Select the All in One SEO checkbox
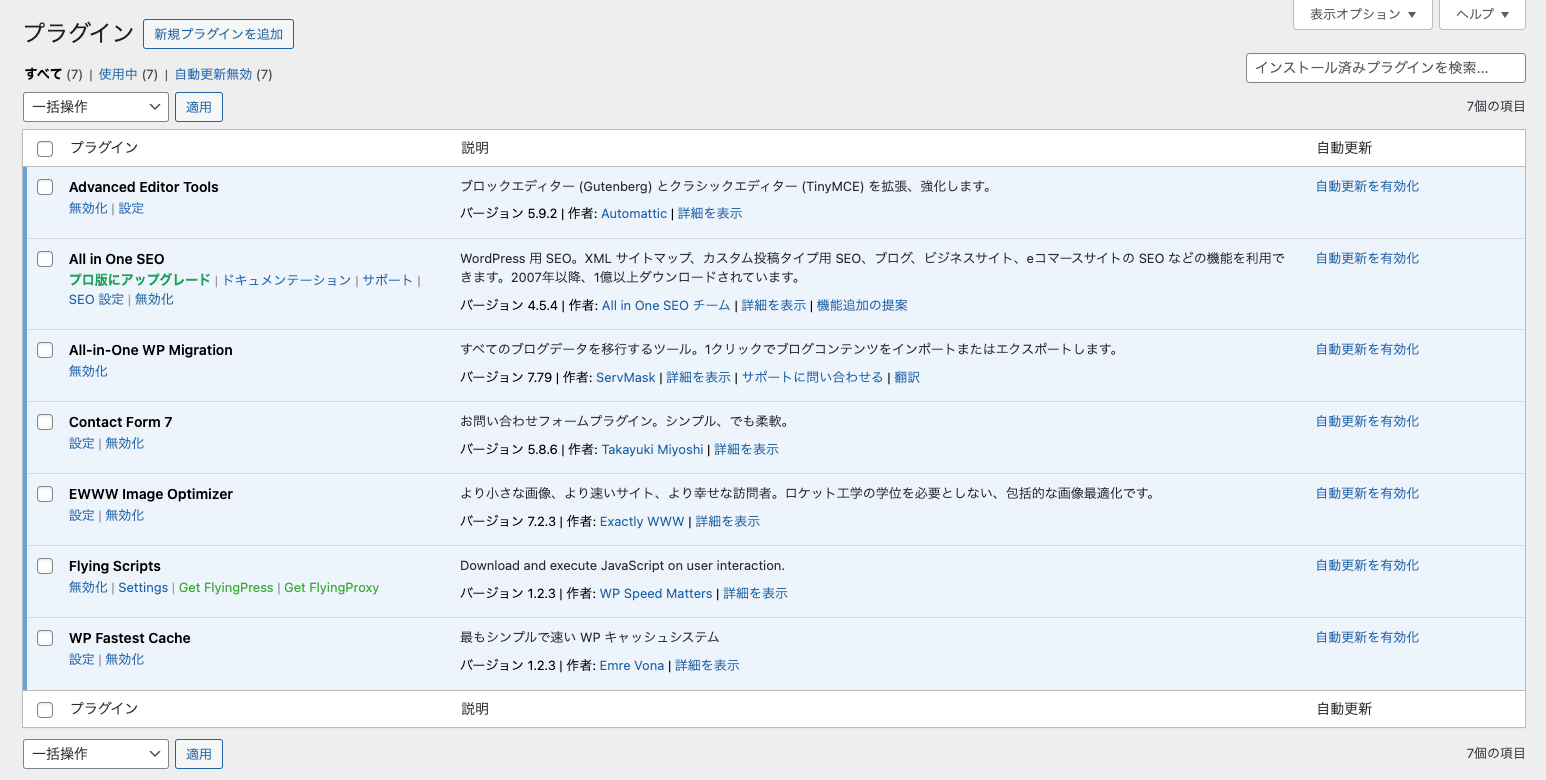1546x780 pixels. [x=45, y=258]
